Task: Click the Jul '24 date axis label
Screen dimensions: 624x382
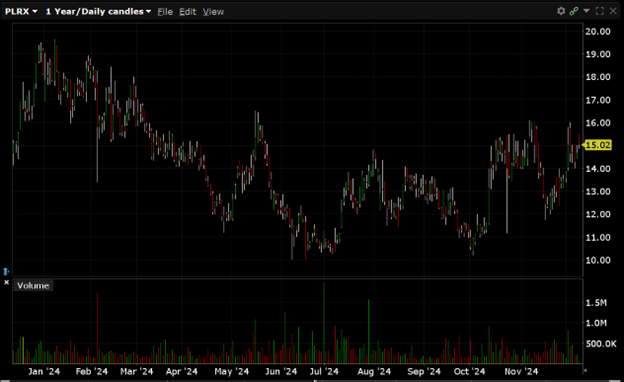Action: 324,372
